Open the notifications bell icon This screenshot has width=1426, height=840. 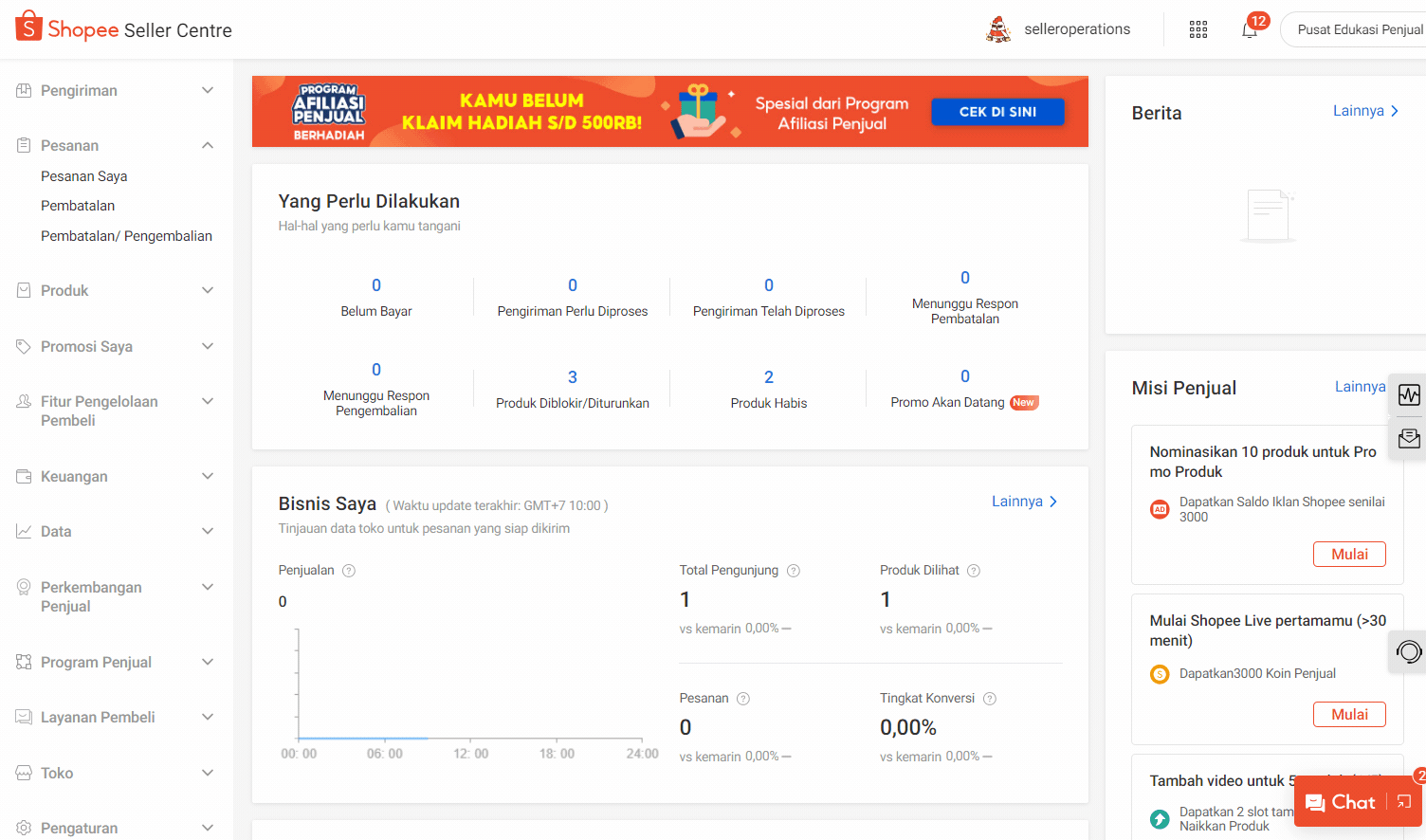(x=1250, y=29)
